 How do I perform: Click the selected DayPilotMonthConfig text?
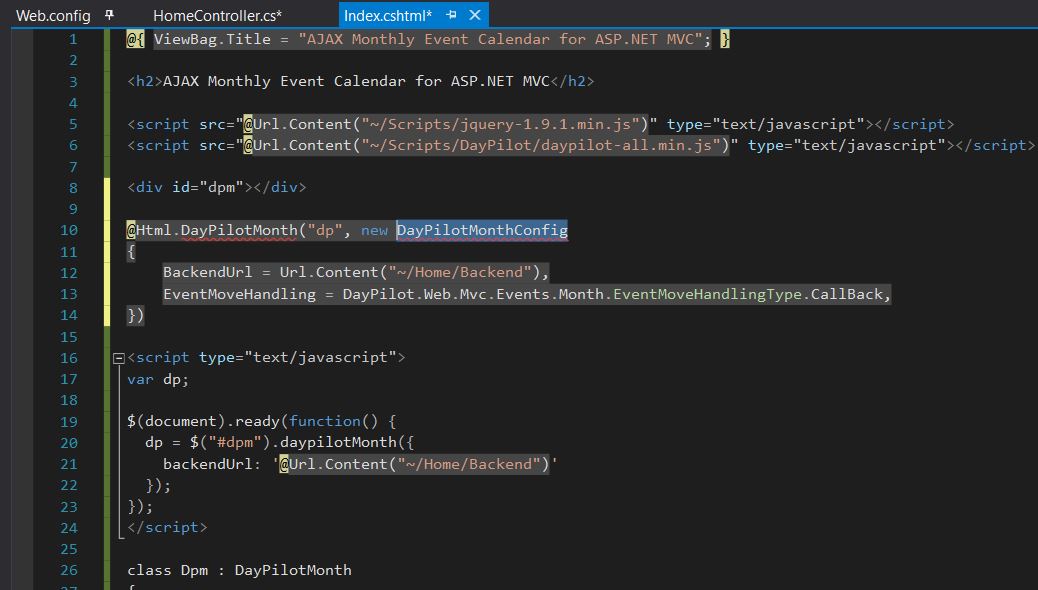click(482, 230)
